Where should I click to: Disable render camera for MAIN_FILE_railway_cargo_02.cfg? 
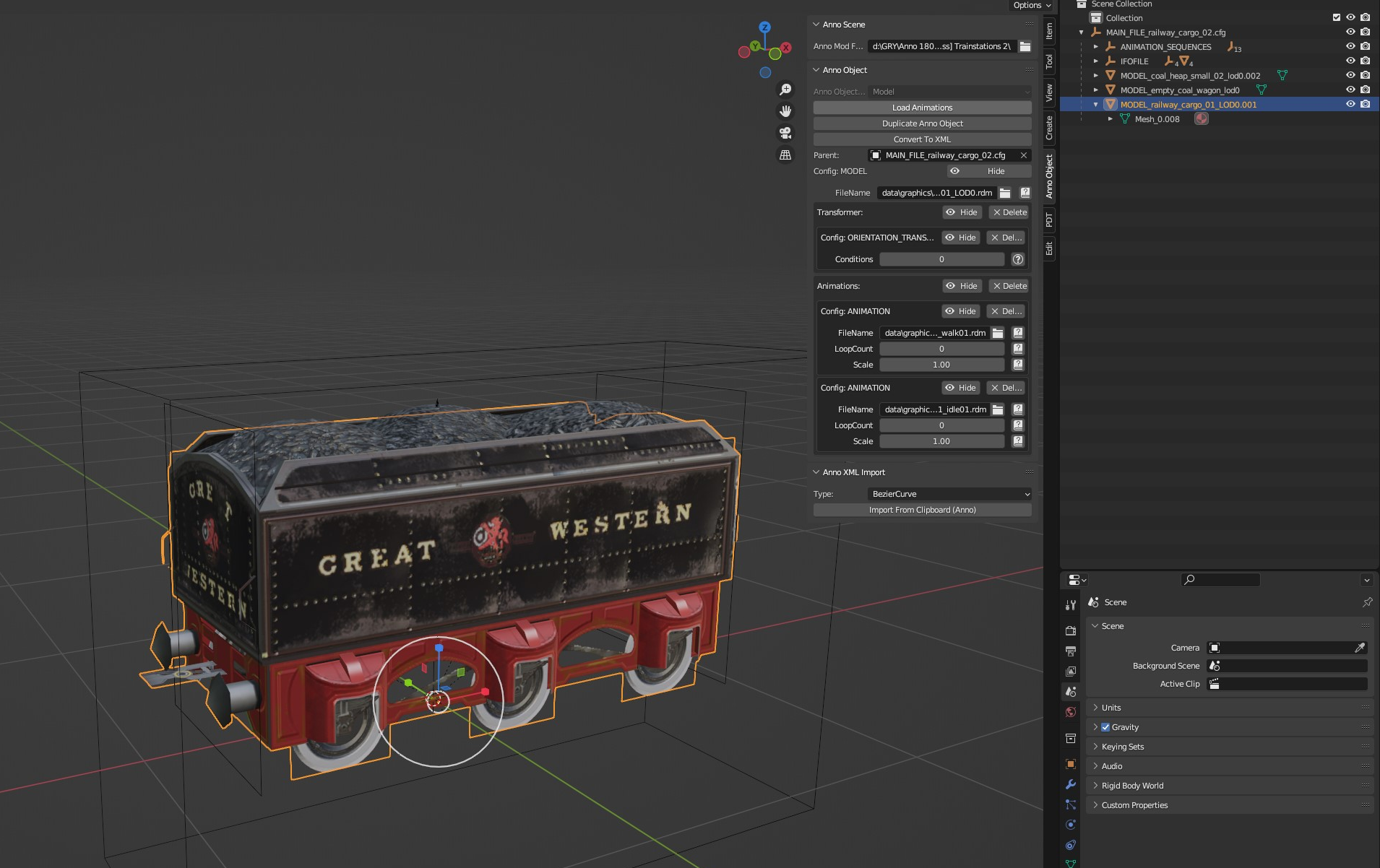click(1365, 32)
